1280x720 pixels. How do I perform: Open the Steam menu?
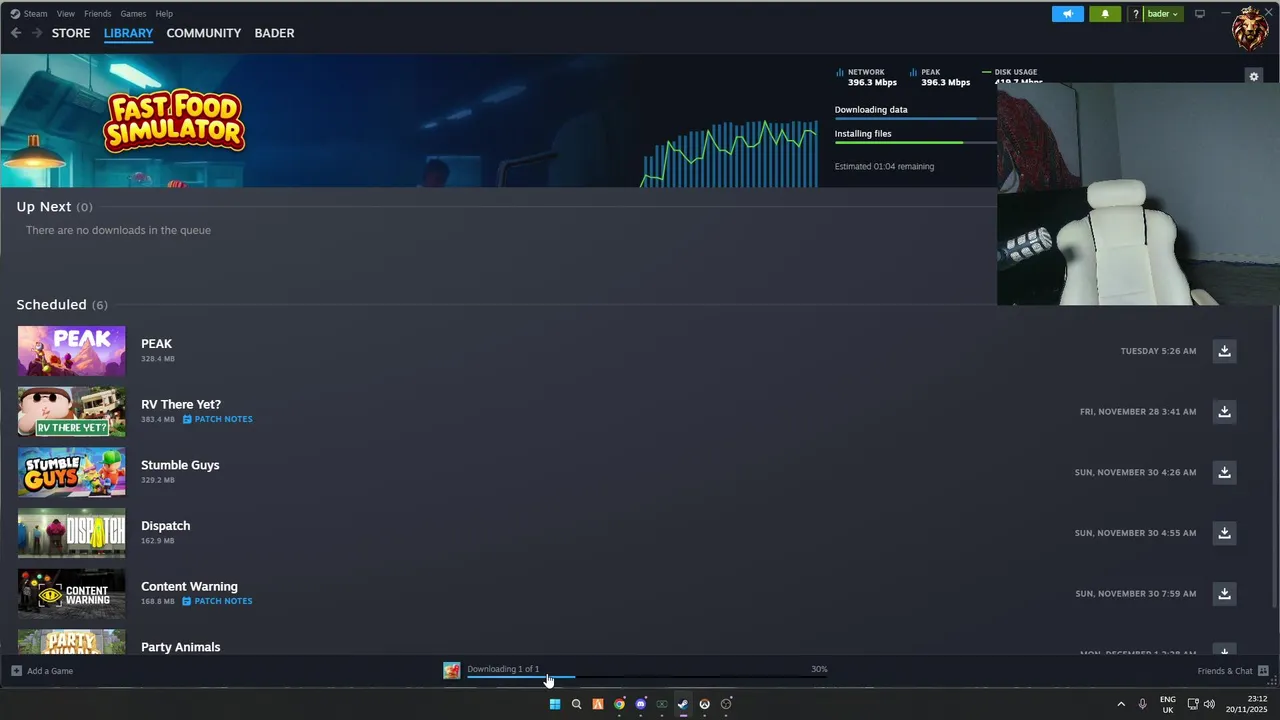tap(29, 14)
